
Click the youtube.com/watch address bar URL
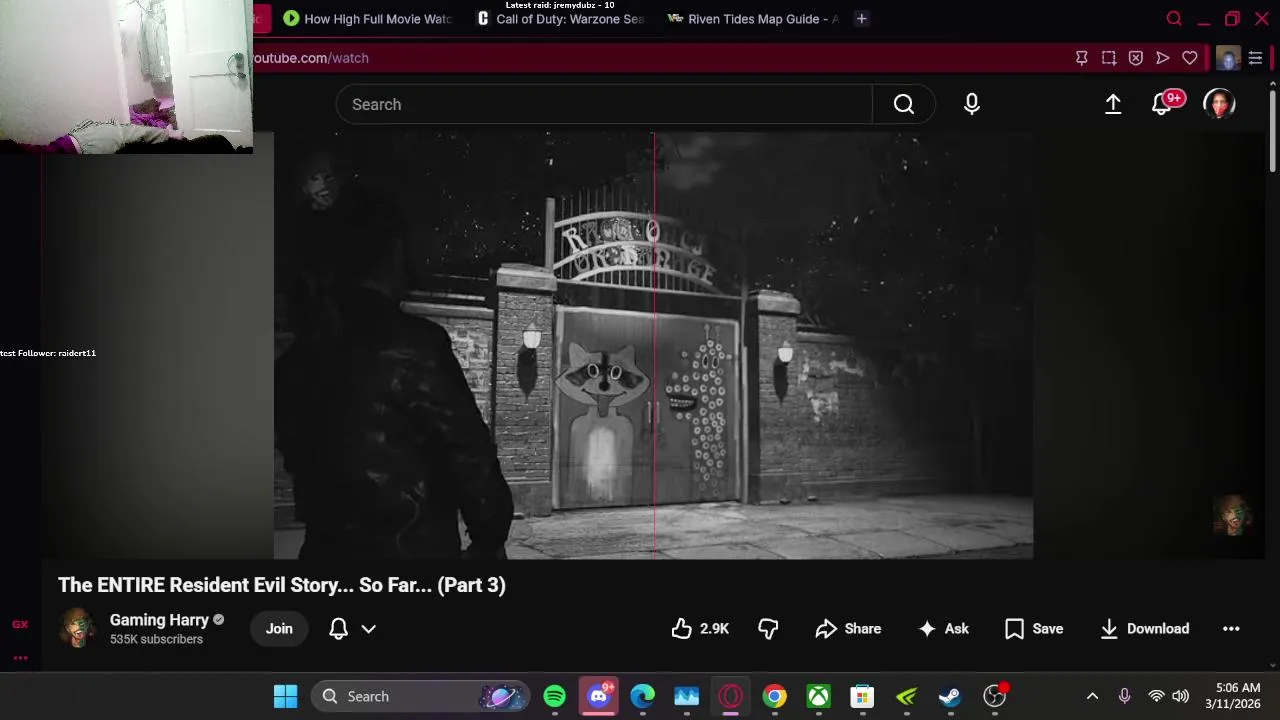point(310,58)
